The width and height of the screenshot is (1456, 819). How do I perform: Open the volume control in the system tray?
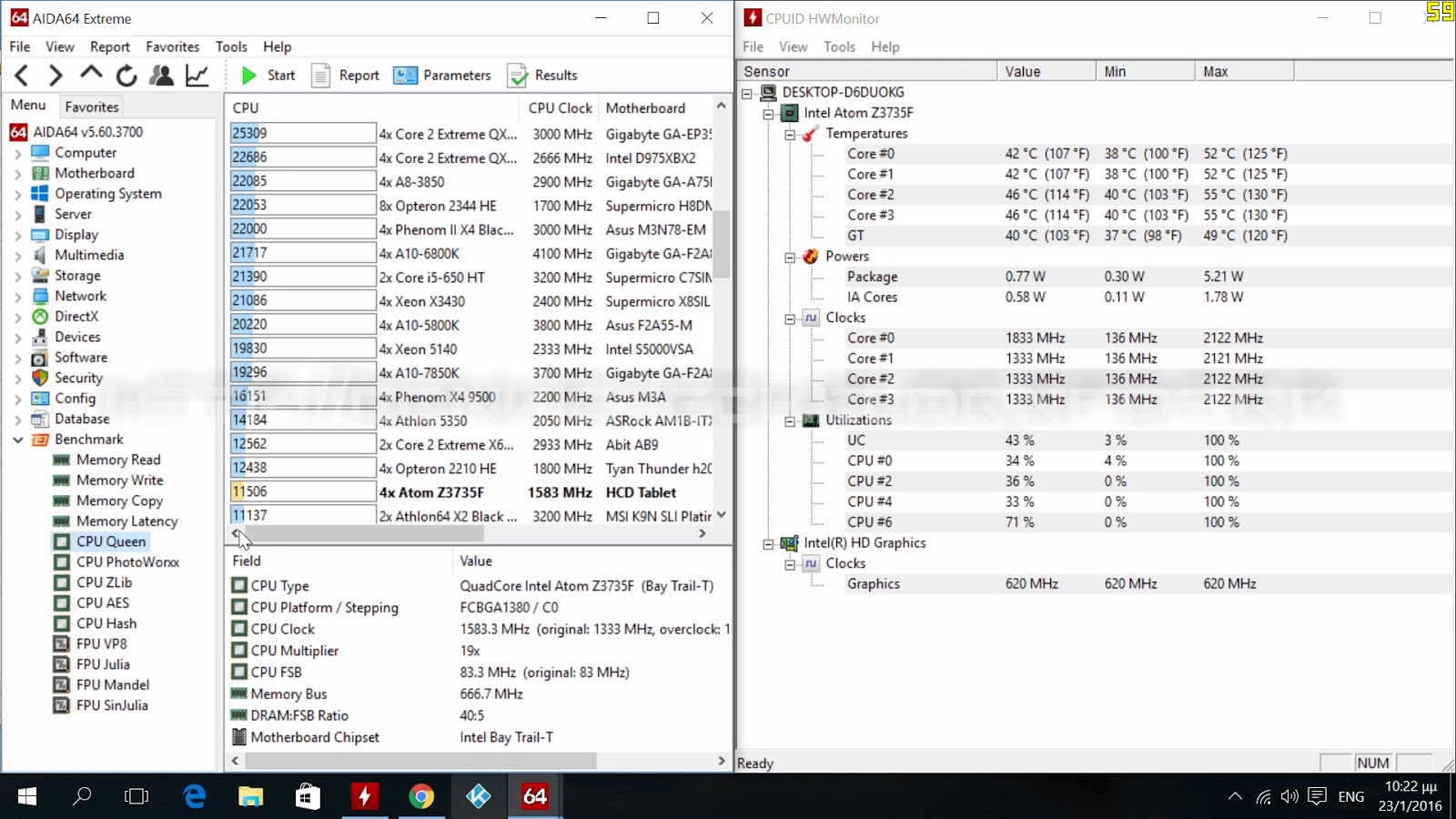1289,797
